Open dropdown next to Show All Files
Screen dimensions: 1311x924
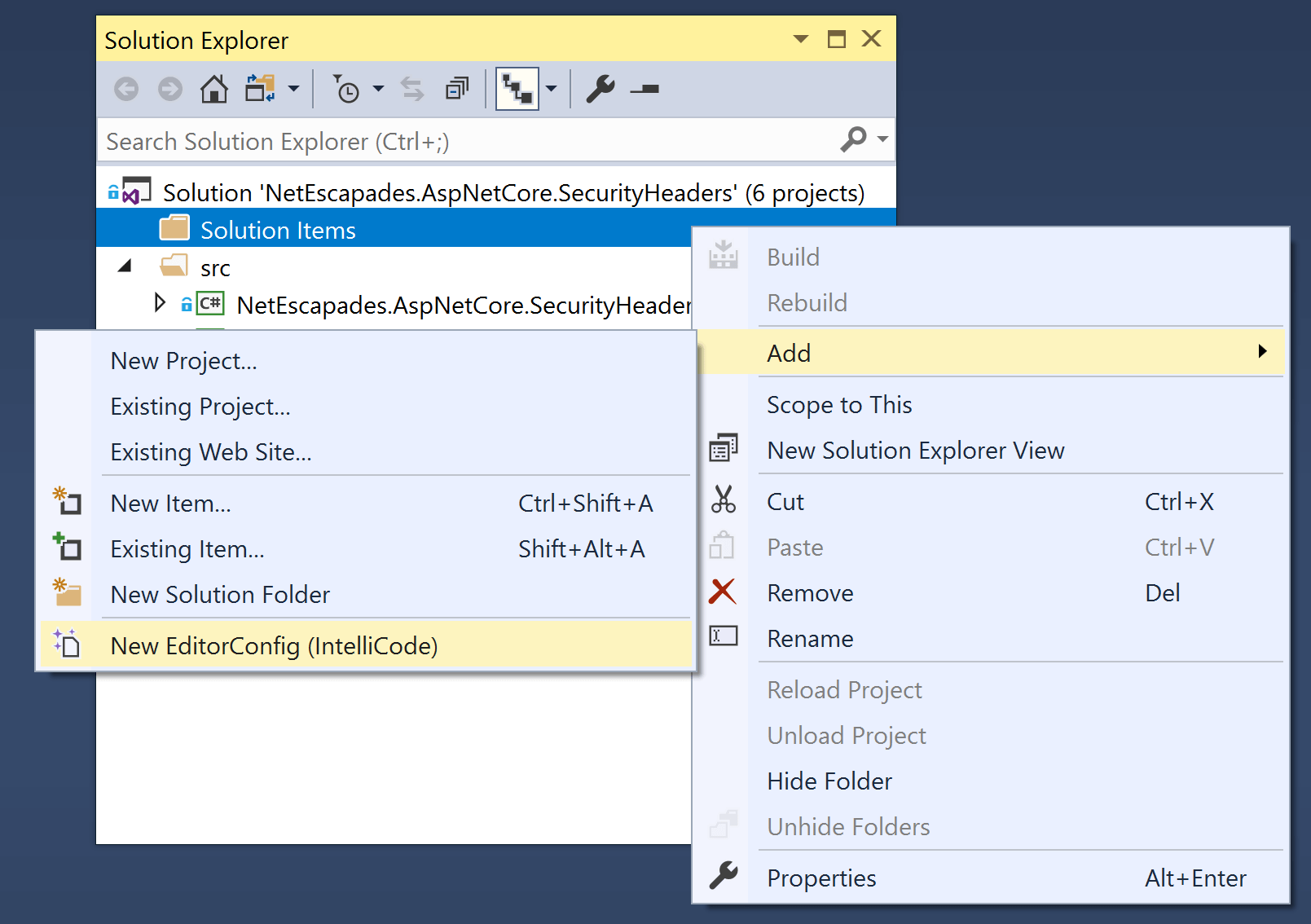tap(551, 89)
